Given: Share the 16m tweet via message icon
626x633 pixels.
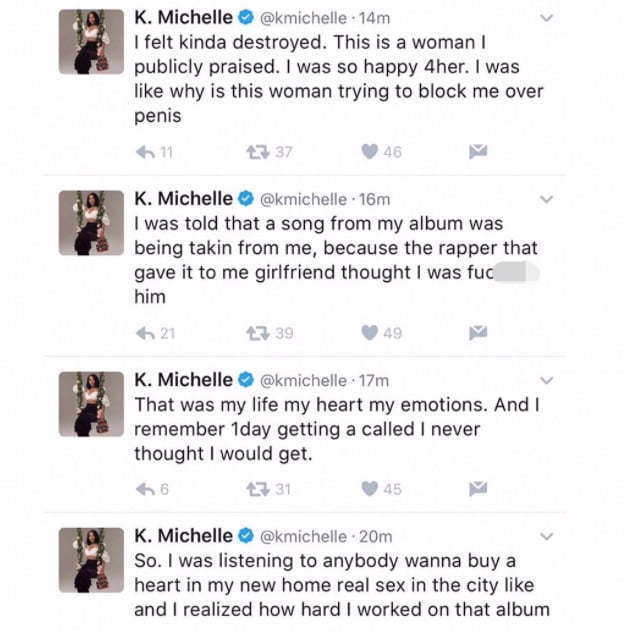Looking at the screenshot, I should coord(478,333).
